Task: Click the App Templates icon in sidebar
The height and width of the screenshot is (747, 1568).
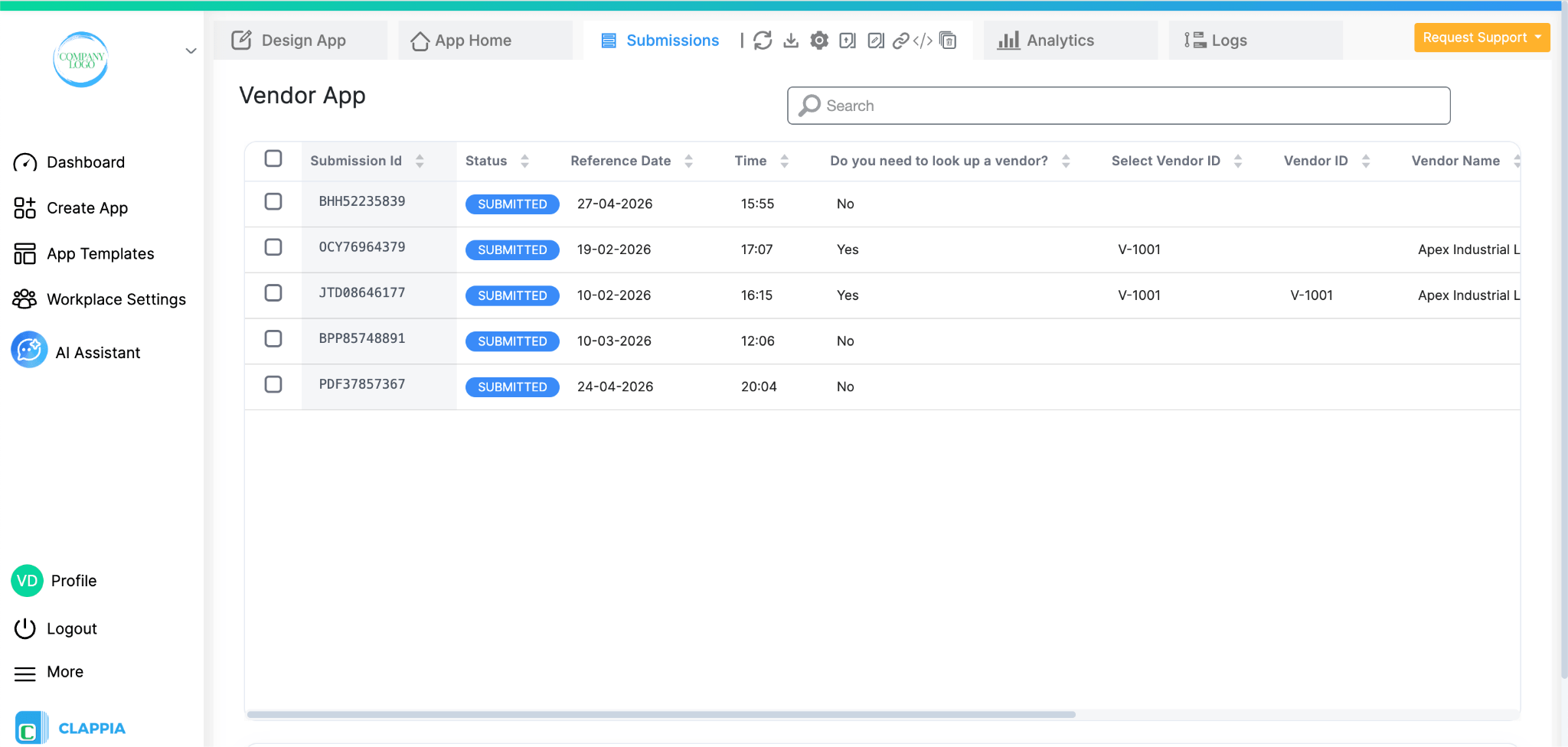Action: click(x=25, y=253)
